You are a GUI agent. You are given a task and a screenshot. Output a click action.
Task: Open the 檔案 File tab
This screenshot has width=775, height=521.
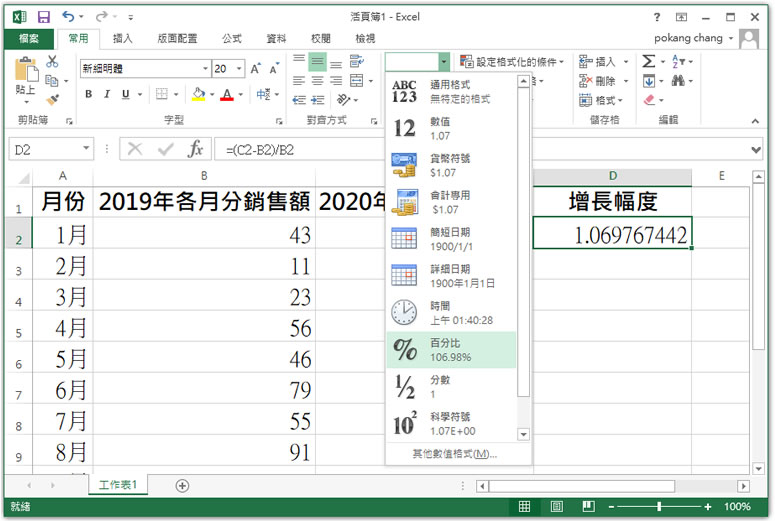[x=29, y=39]
